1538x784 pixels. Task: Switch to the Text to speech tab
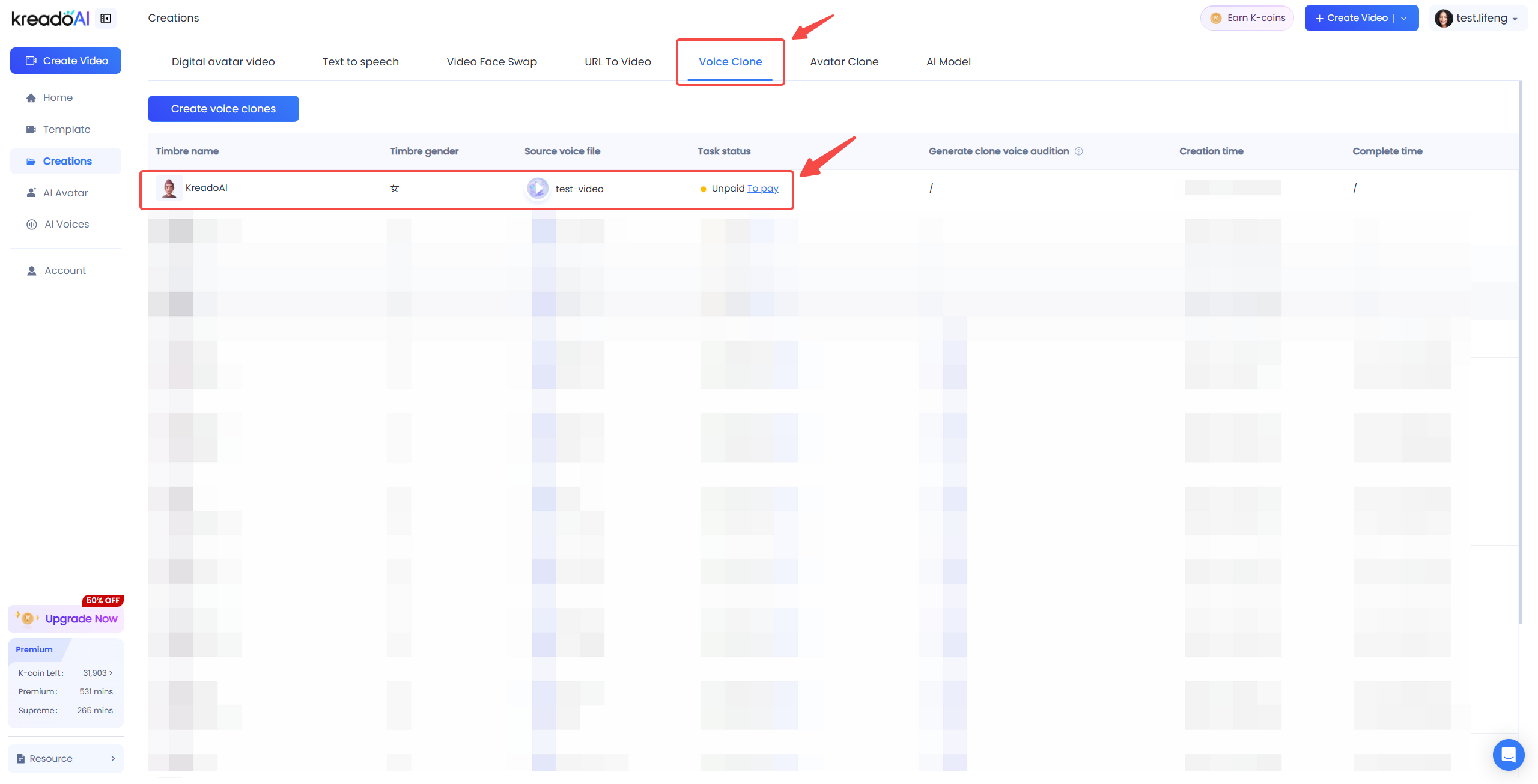360,62
